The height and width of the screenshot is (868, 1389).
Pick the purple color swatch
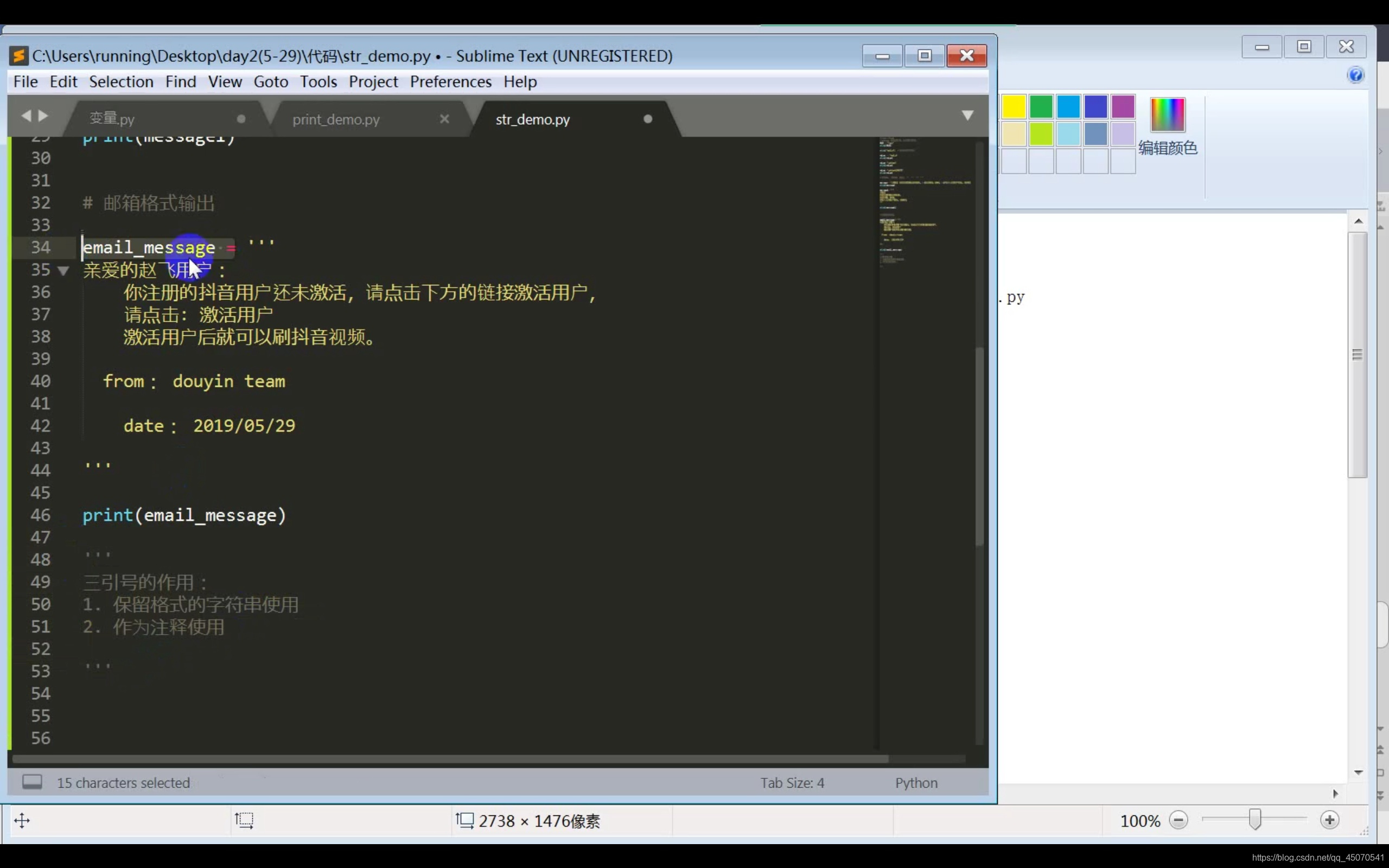[1123, 107]
